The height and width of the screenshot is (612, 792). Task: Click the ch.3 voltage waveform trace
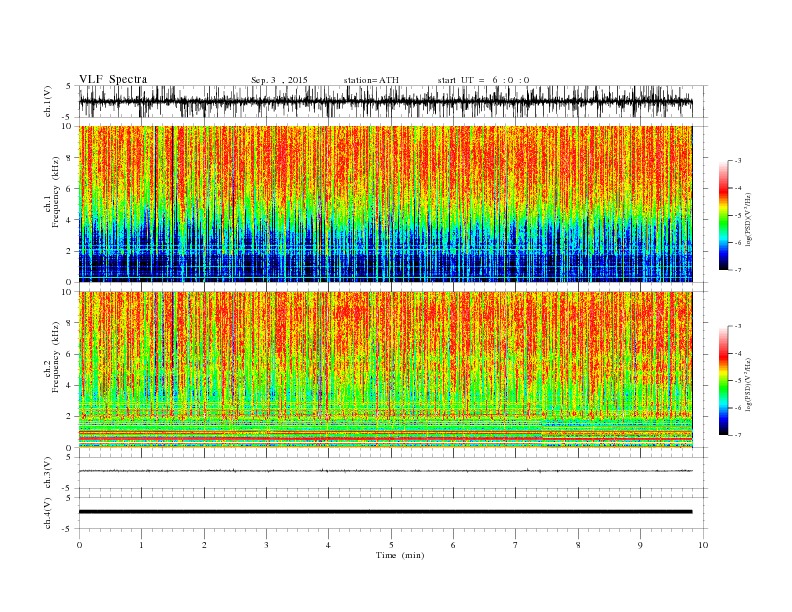click(x=385, y=471)
